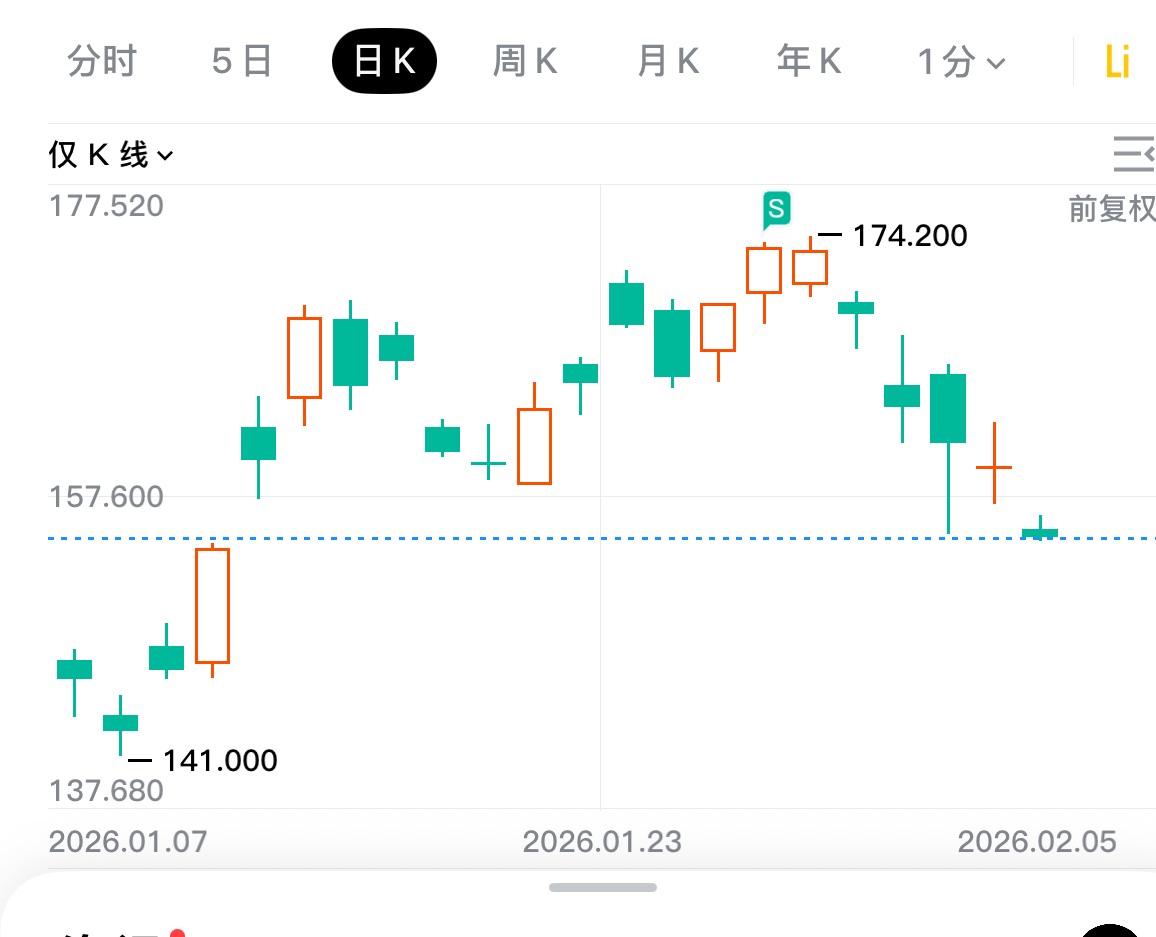This screenshot has height=937, width=1156.
Task: Select the candle with the 141.000 low
Action: pyautogui.click(x=121, y=722)
